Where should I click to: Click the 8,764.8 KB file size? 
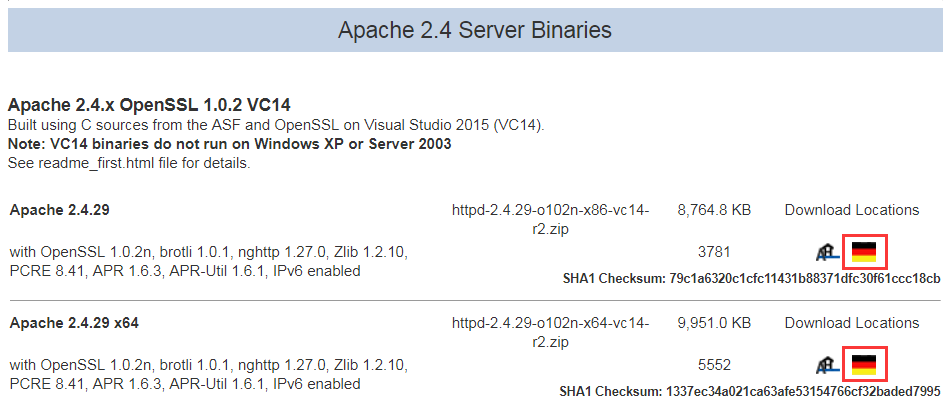[x=714, y=210]
